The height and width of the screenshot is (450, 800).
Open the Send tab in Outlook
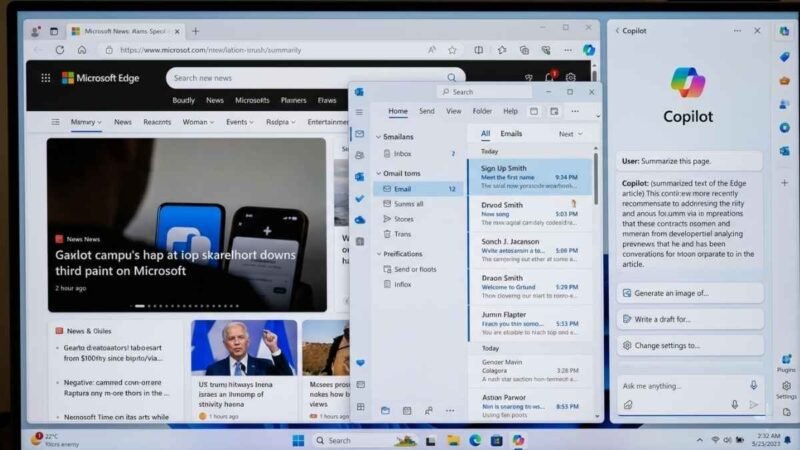point(427,111)
